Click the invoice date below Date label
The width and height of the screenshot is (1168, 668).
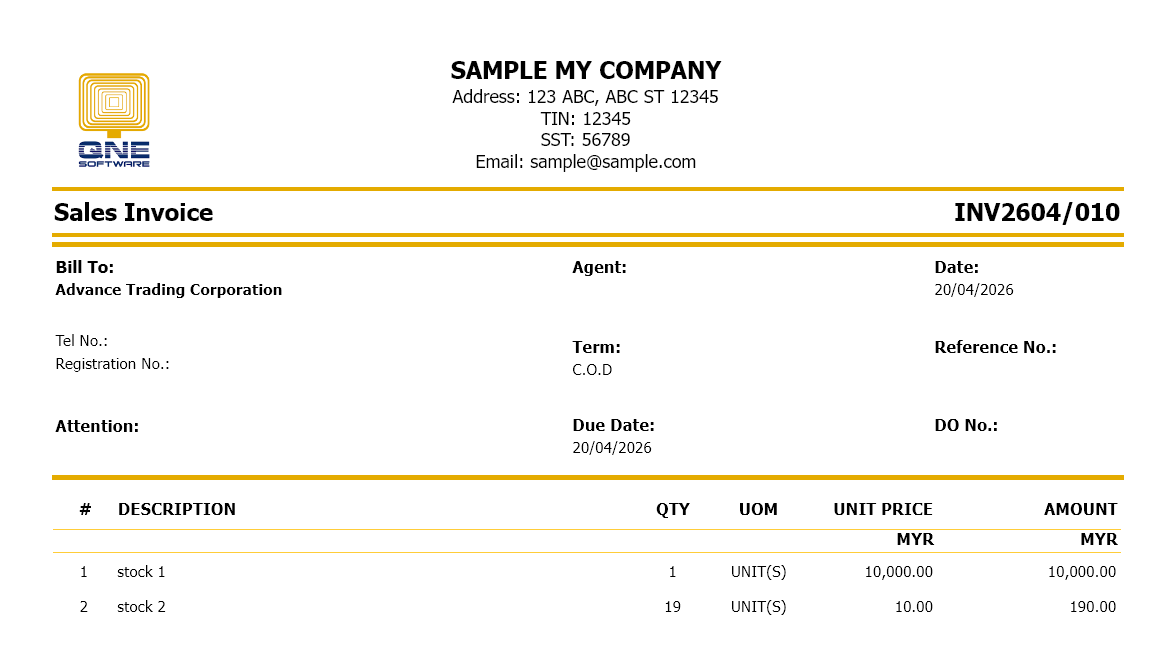pos(974,290)
